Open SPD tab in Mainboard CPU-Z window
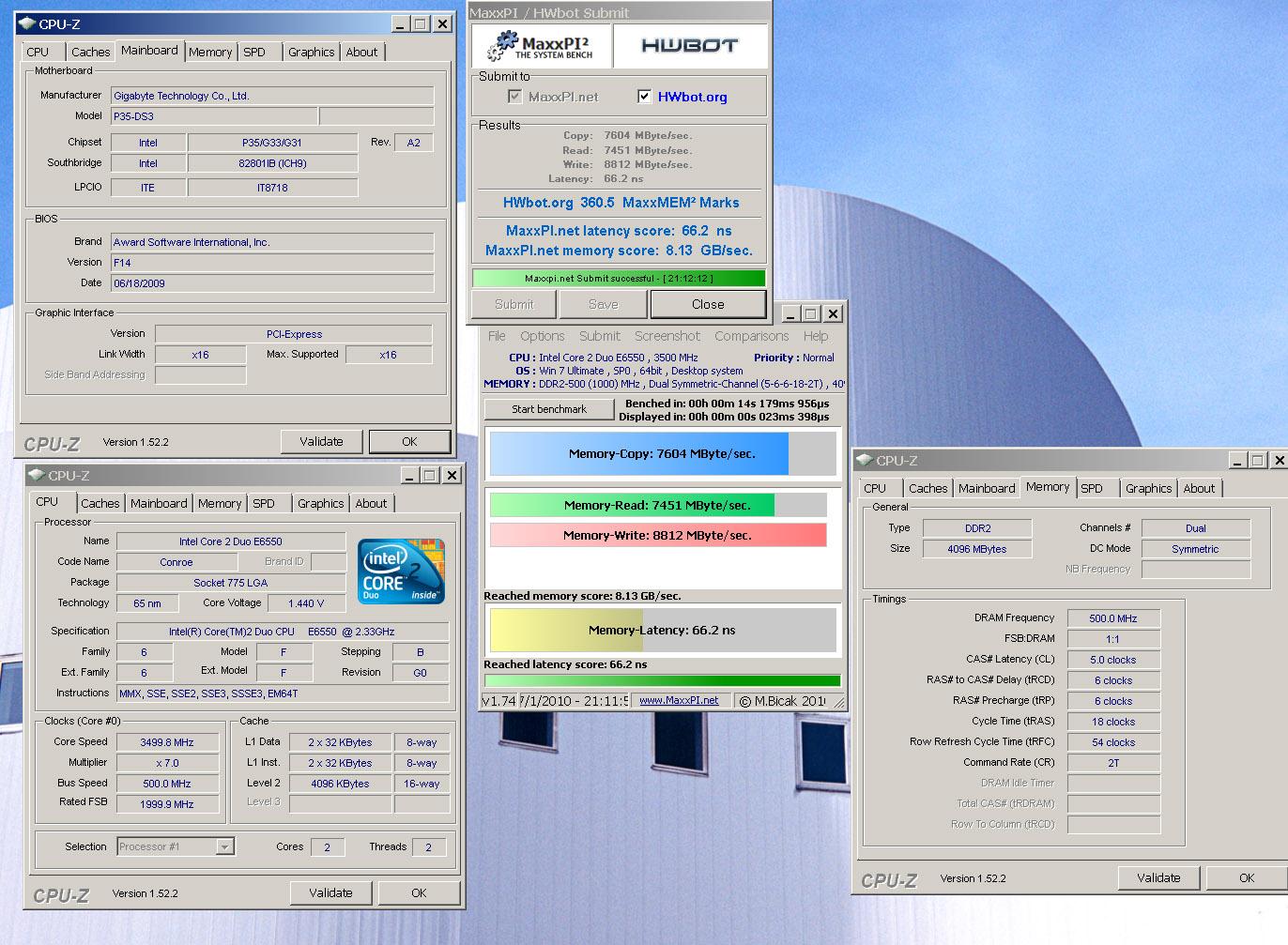The image size is (1288, 945). coord(254,52)
